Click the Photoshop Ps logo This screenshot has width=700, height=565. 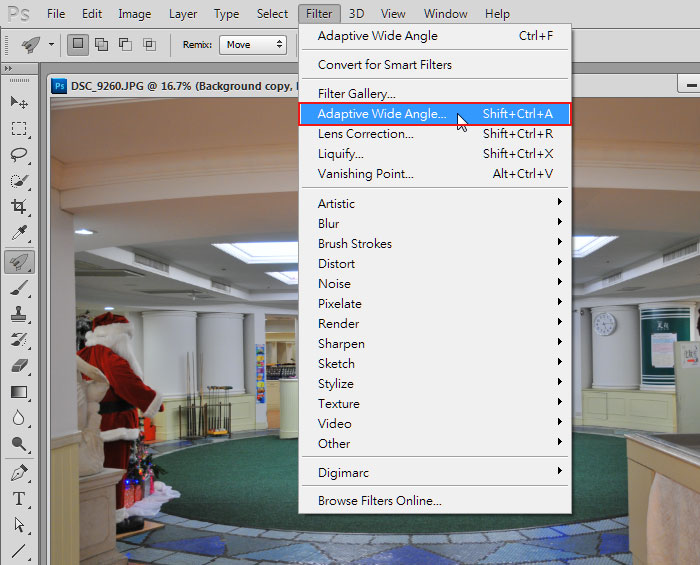19,14
